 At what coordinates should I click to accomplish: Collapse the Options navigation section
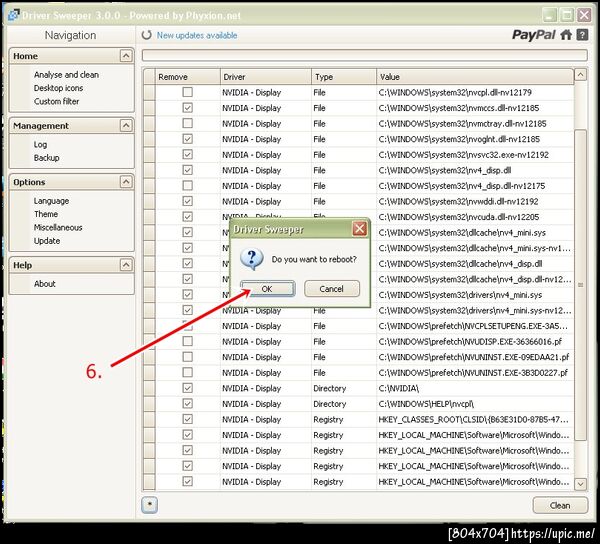point(126,182)
